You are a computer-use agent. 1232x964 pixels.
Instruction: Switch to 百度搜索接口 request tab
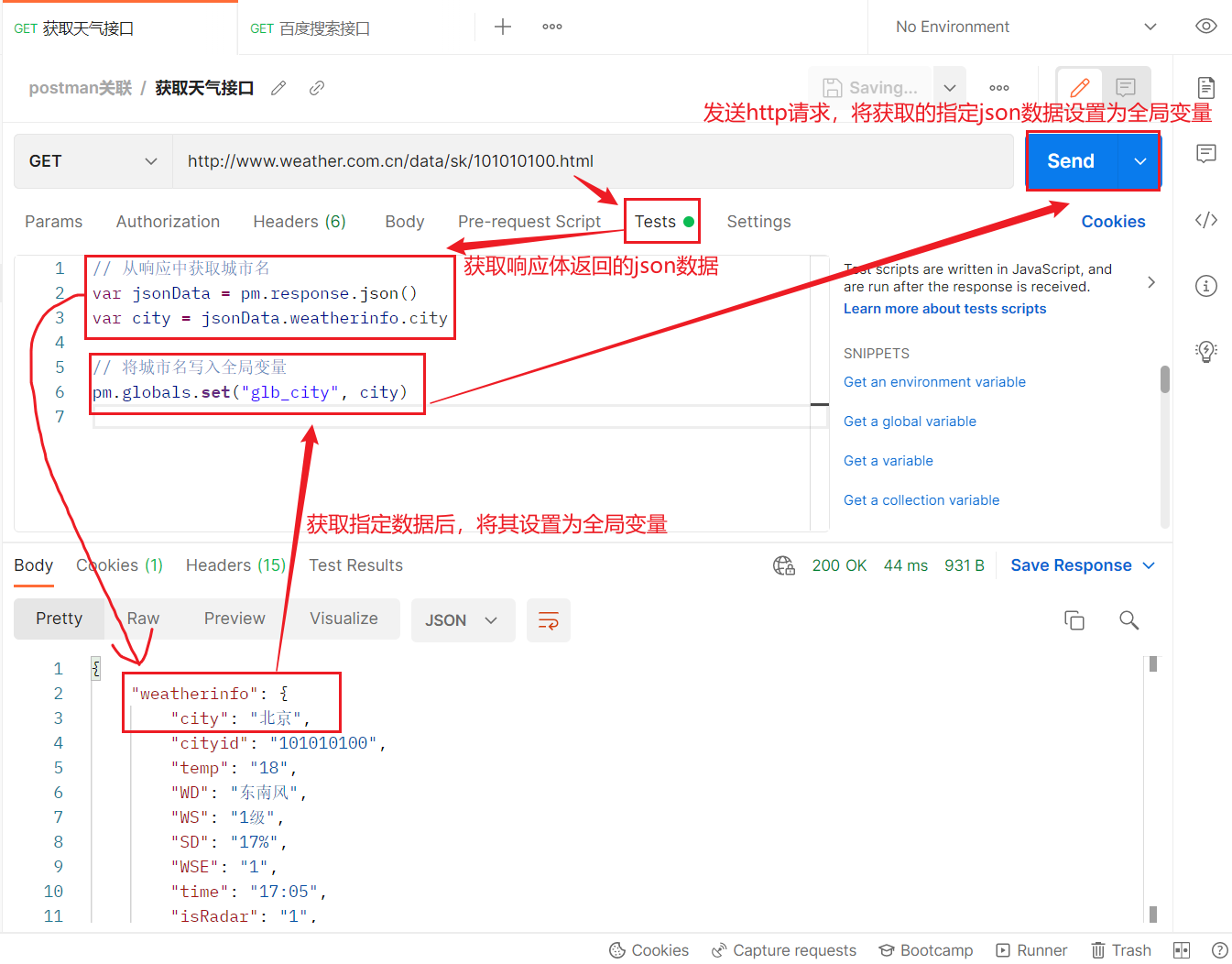[310, 28]
